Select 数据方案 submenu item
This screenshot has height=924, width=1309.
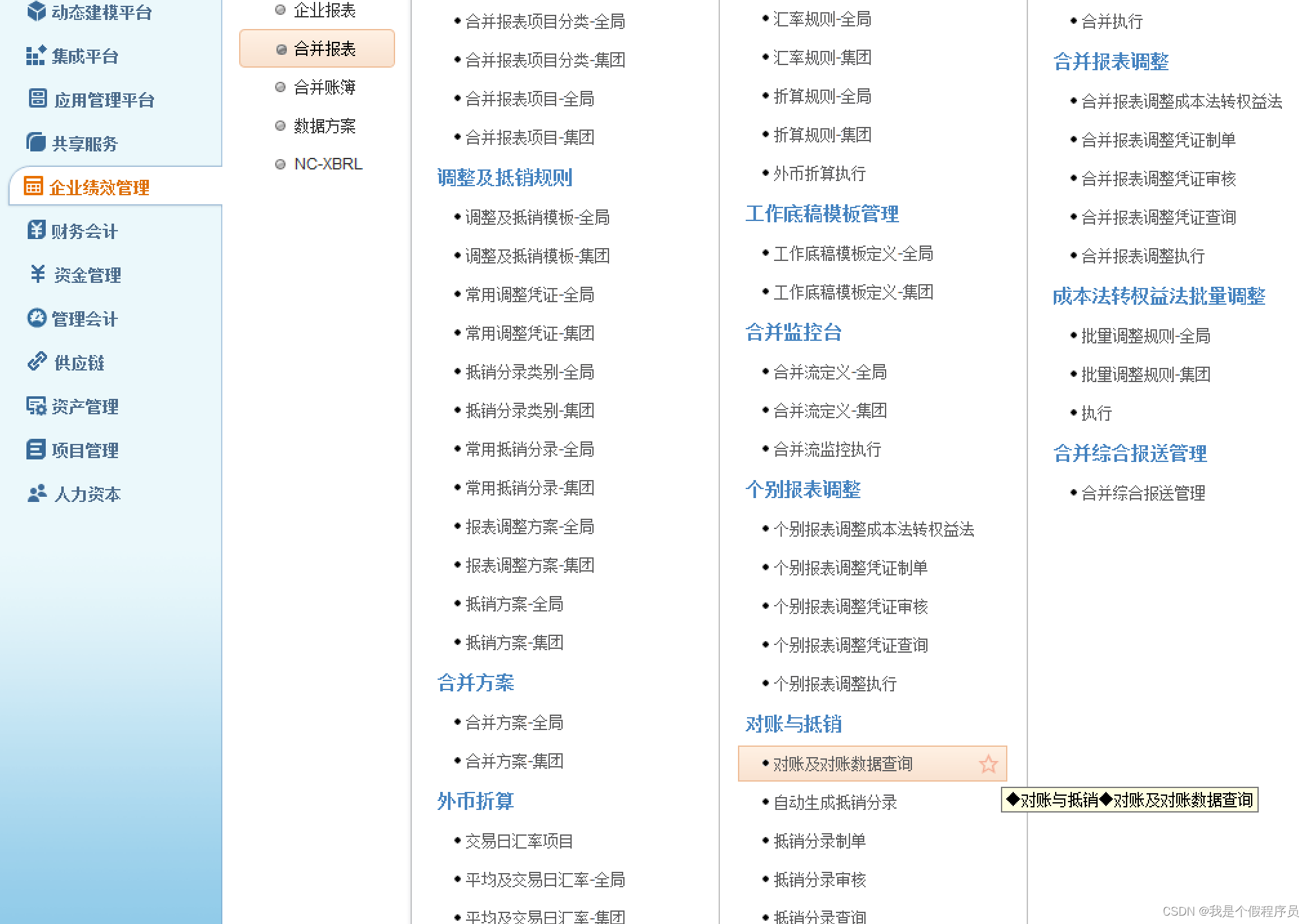325,126
